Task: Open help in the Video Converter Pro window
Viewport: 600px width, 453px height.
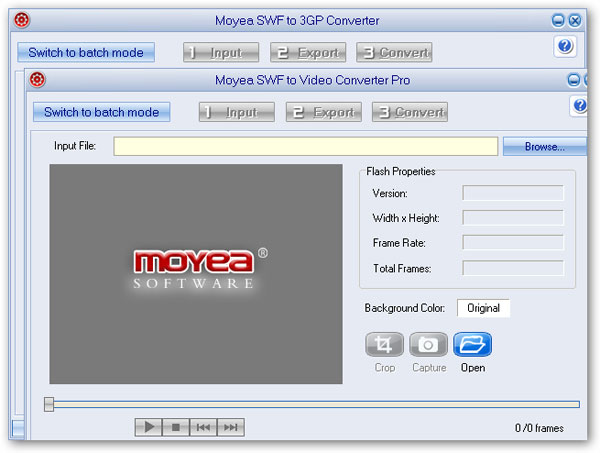Action: click(x=580, y=105)
